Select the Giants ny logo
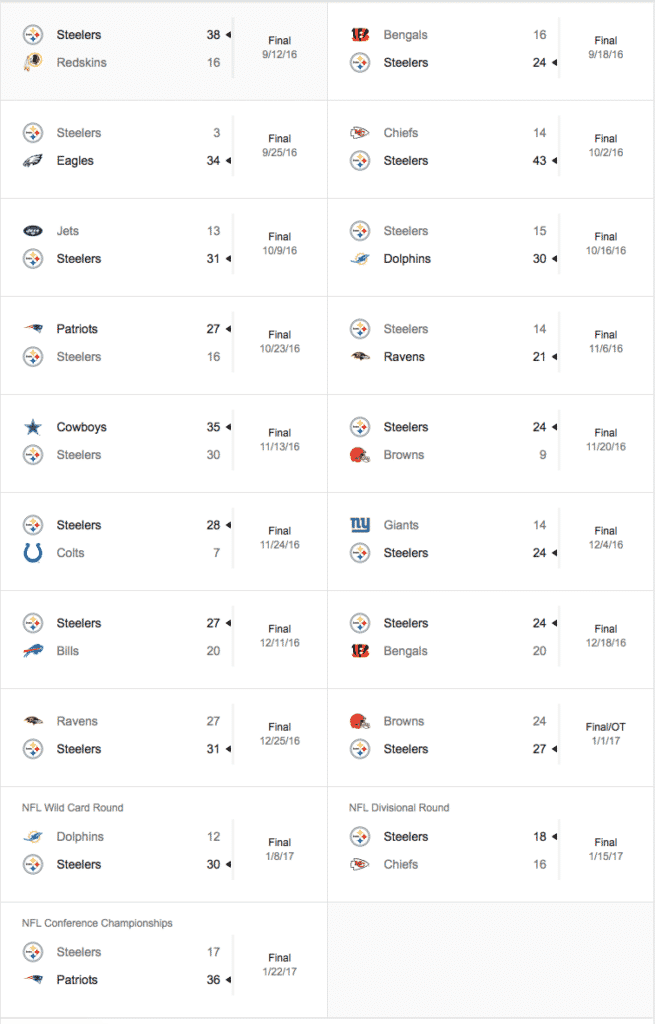Viewport: 655px width, 1024px height. click(x=360, y=525)
